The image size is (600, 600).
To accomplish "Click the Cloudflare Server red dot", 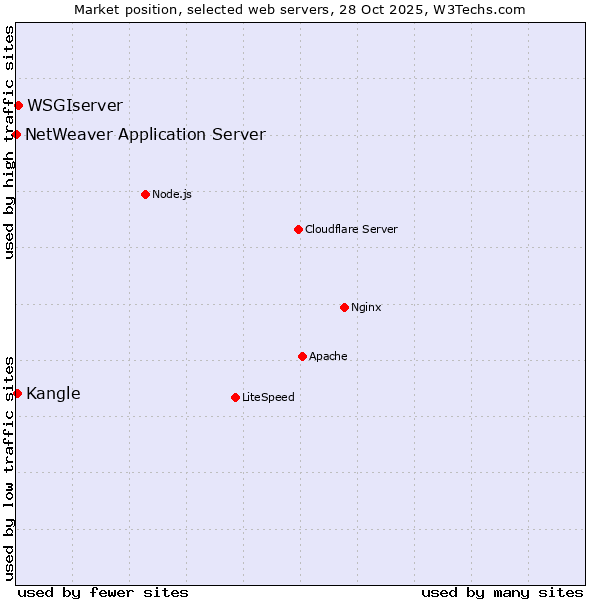I will click(x=298, y=229).
